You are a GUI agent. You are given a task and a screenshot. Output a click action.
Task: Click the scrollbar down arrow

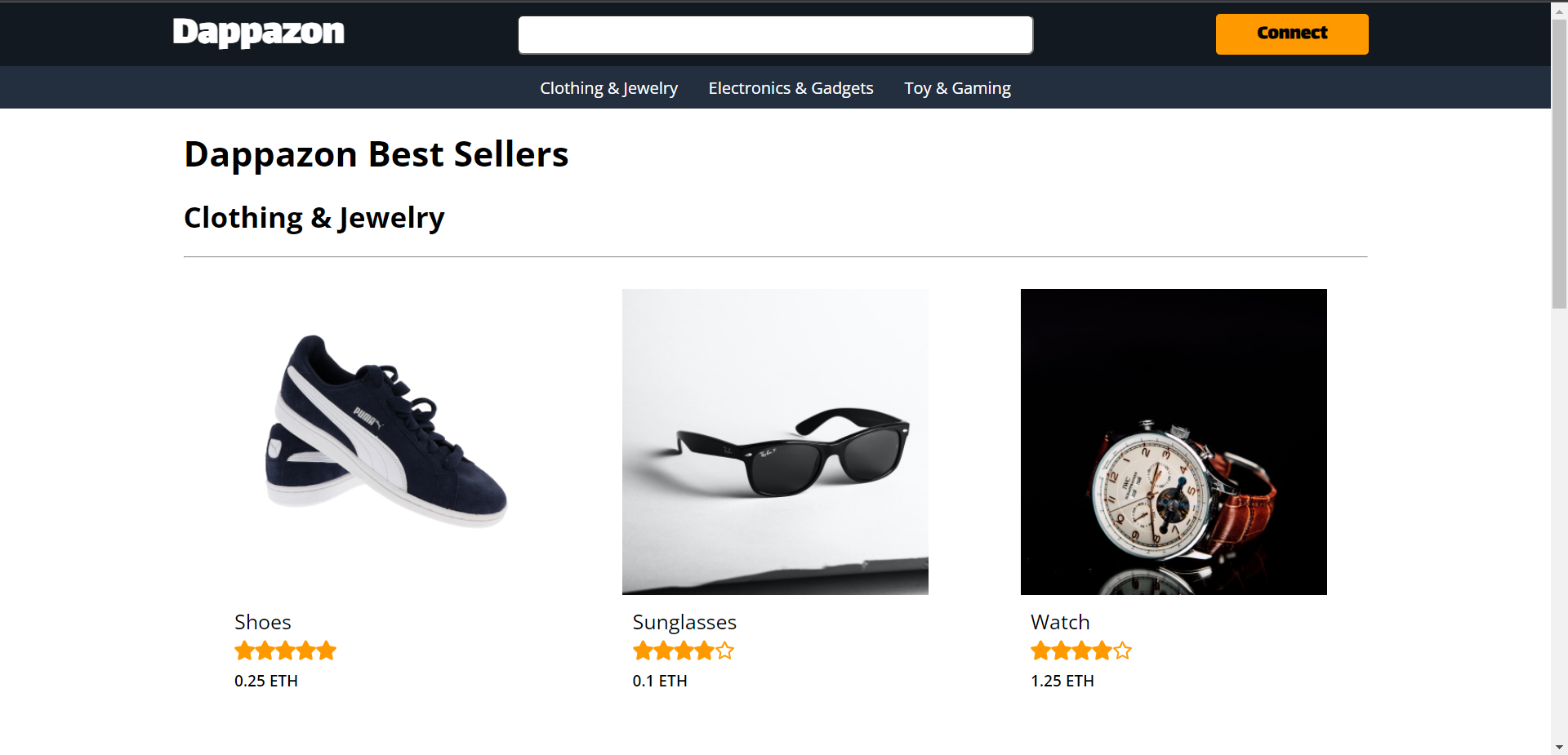pos(1559,747)
